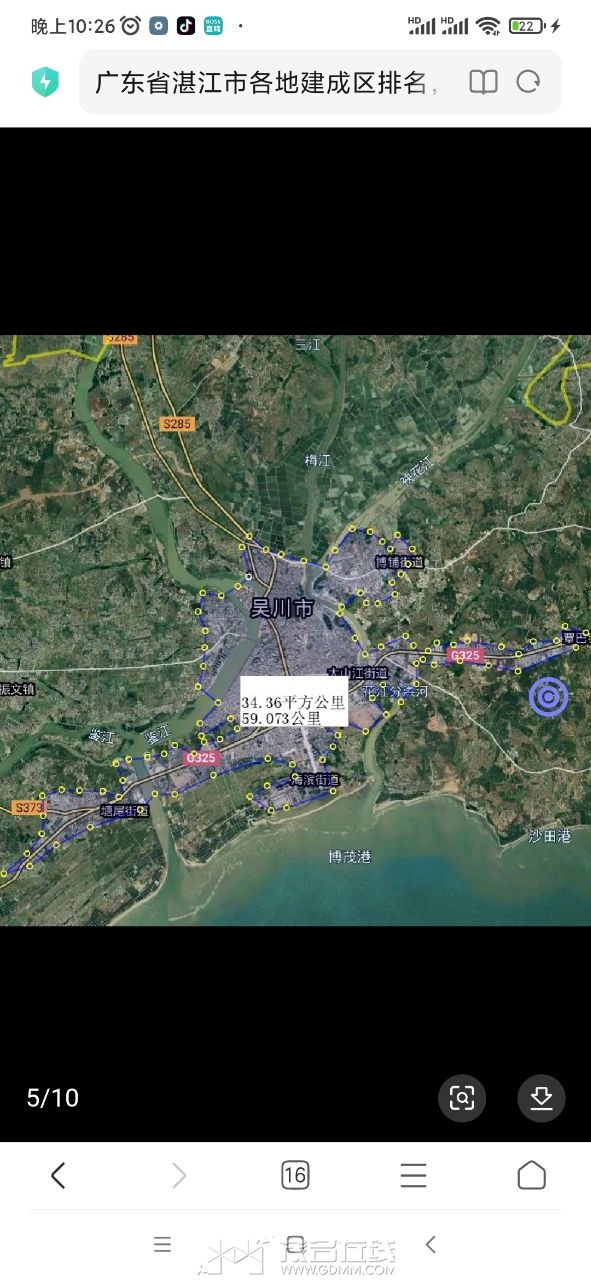This screenshot has height=1280, width=591.
Task: Open reader mode book icon
Action: [483, 82]
